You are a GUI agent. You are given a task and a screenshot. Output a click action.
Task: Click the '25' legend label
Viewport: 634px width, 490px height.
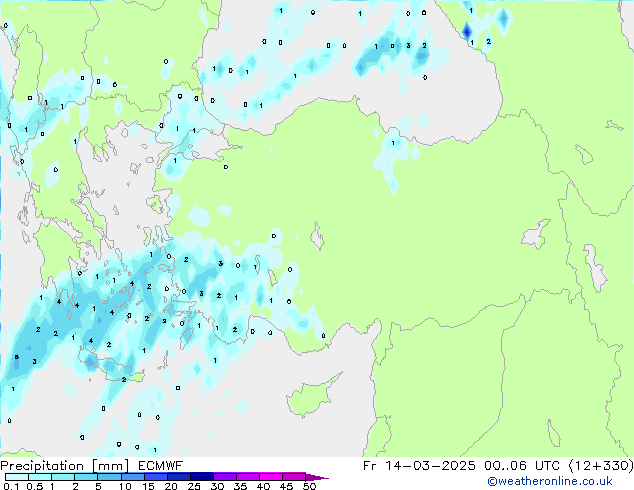coord(194,486)
